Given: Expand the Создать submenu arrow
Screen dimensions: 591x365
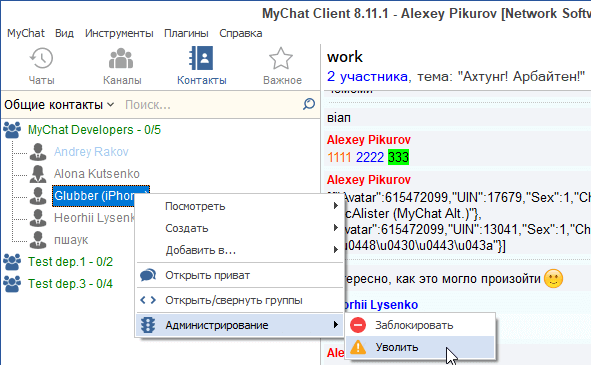Looking at the screenshot, I should (x=335, y=228).
